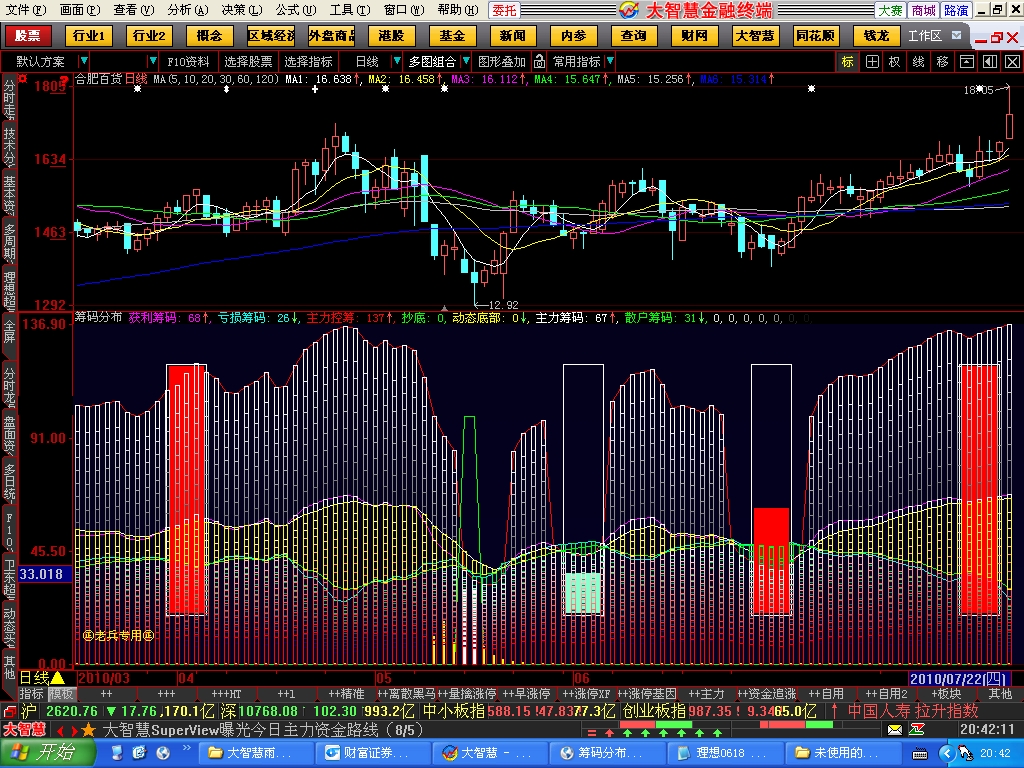Select the ++涨停基因 indicator tab
This screenshot has width=1024, height=768.
[x=647, y=694]
